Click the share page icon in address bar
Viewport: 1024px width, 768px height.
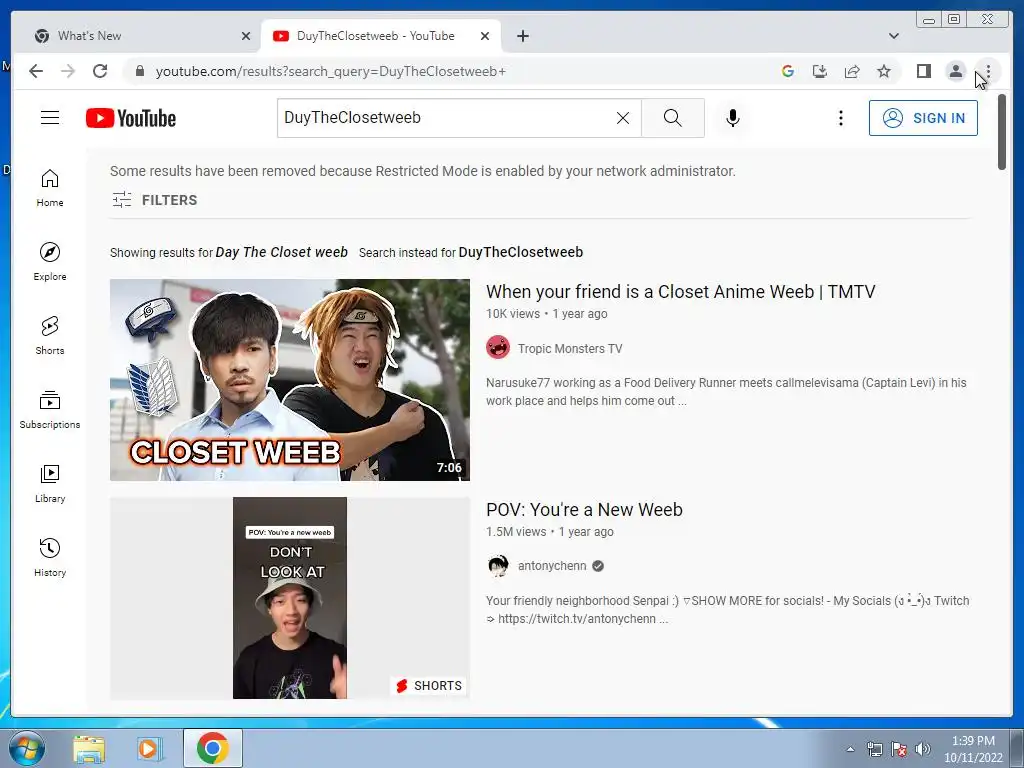point(852,71)
